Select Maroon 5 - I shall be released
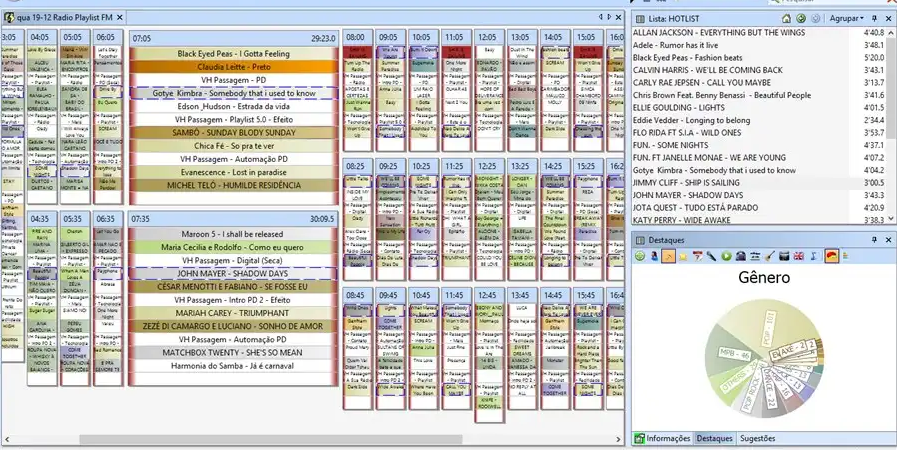This screenshot has height=450, width=897. tap(233, 234)
